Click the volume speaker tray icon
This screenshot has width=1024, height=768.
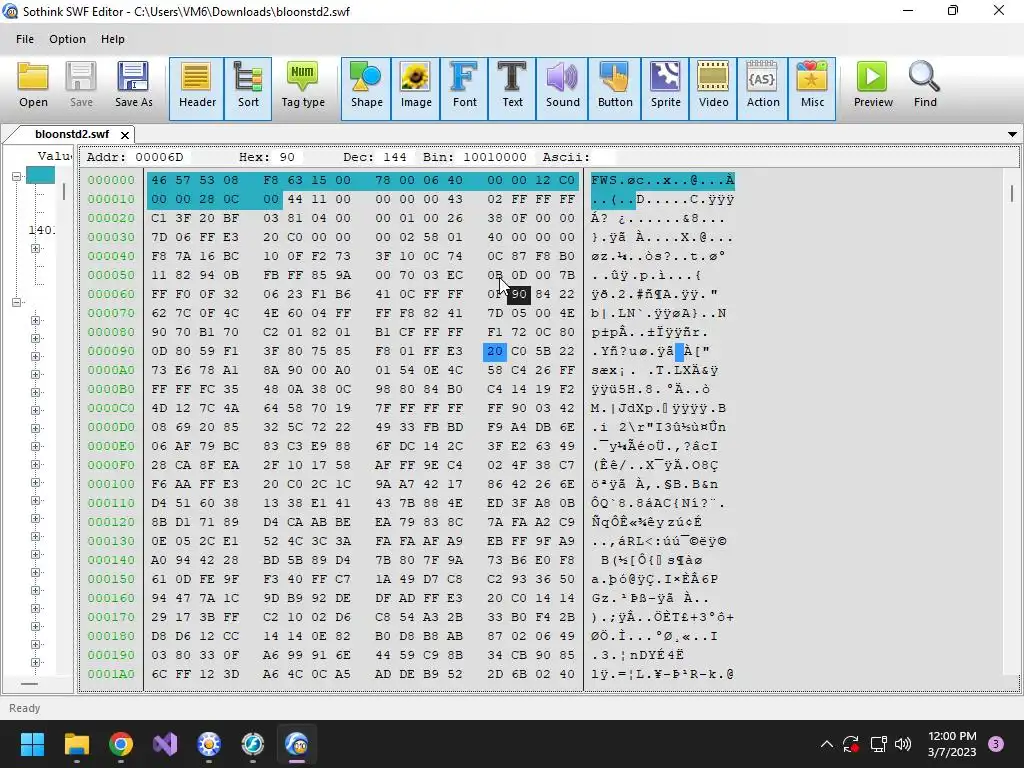click(x=903, y=744)
